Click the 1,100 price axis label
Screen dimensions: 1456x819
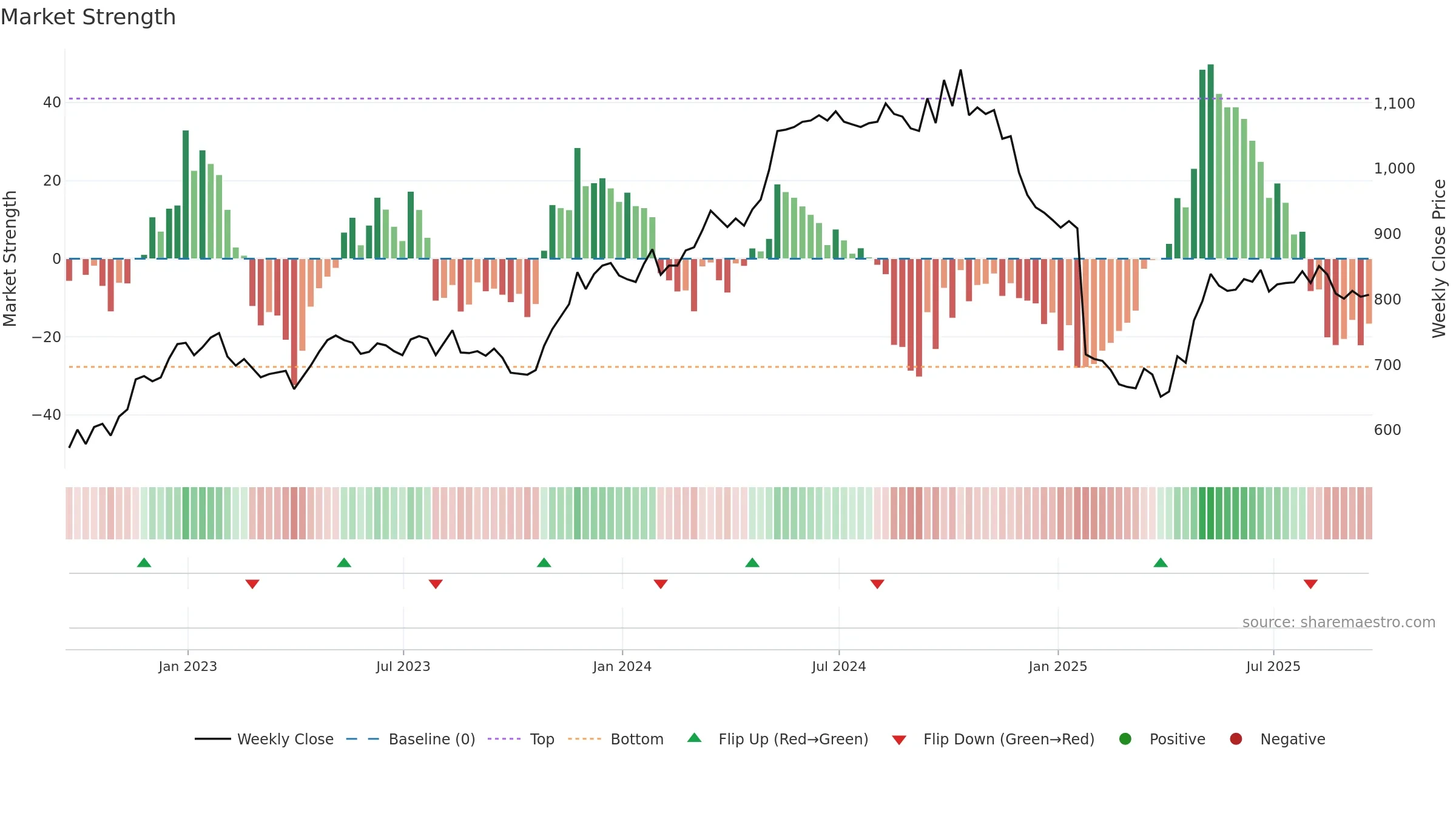1394,103
